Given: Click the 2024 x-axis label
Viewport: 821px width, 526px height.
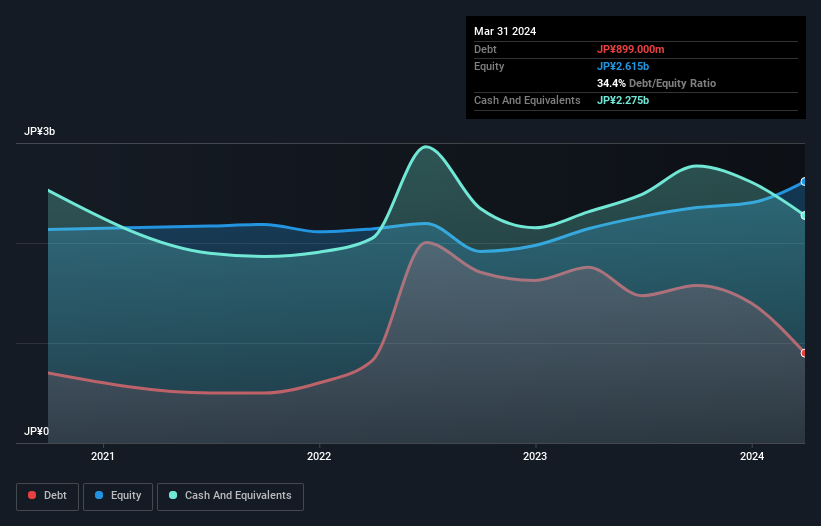Looking at the screenshot, I should 752,456.
